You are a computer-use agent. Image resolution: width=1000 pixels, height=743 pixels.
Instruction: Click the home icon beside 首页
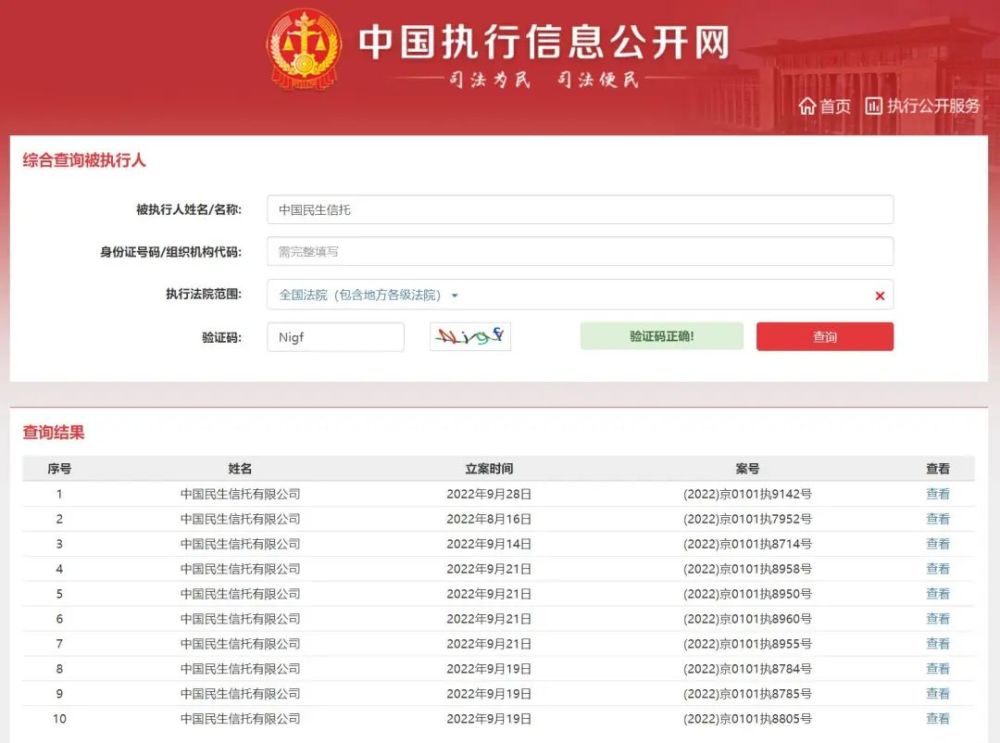807,106
